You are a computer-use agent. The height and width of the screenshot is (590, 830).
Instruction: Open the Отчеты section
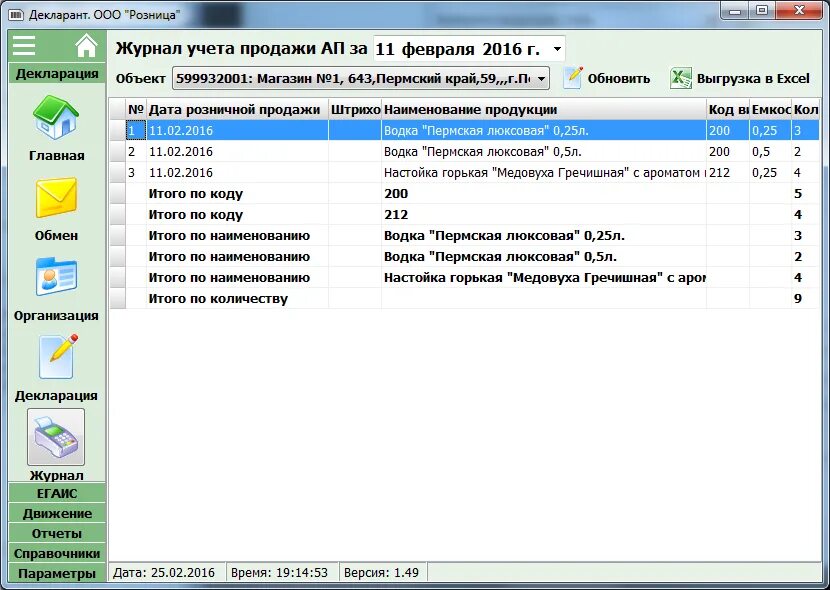point(54,532)
